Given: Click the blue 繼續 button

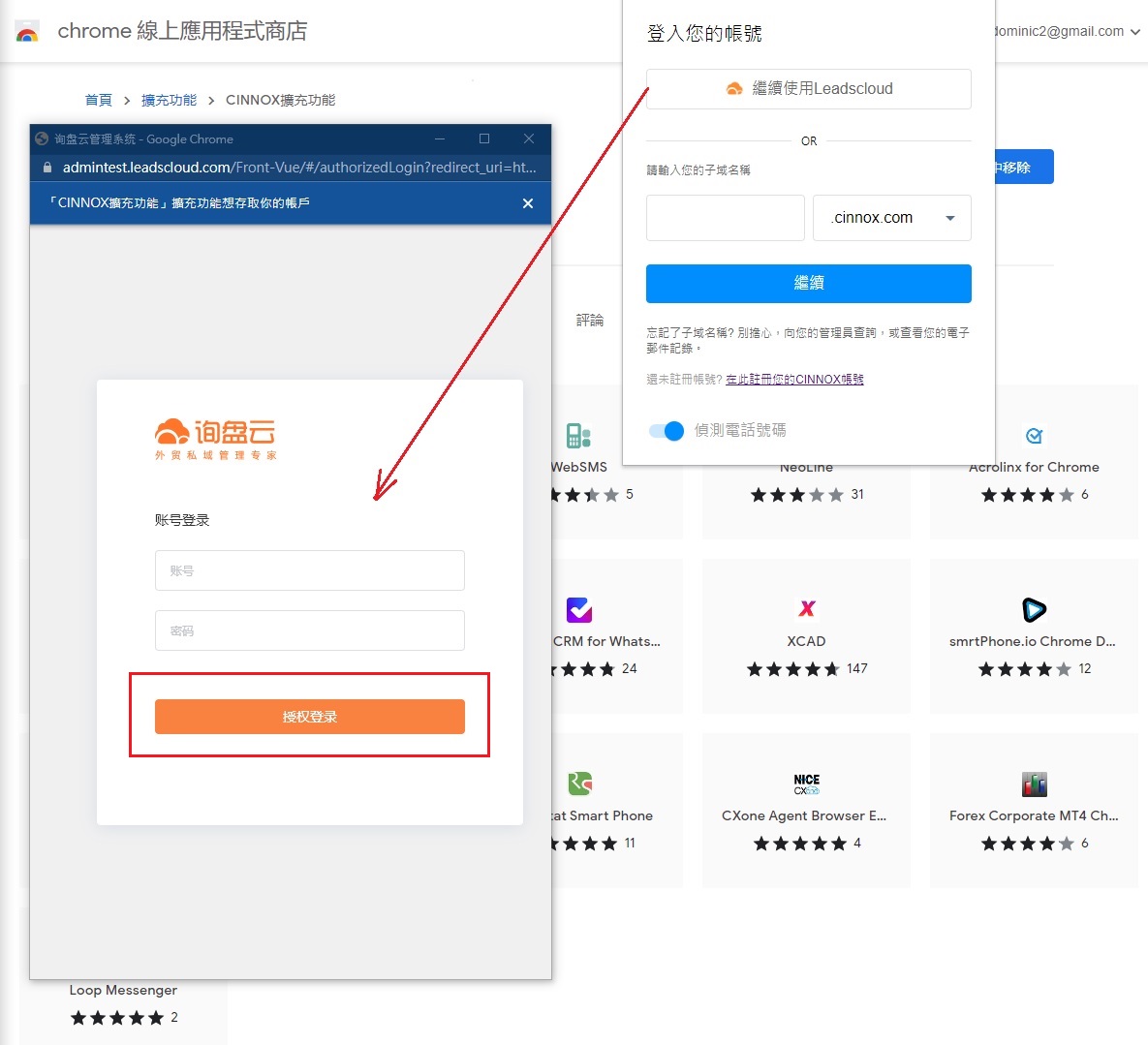Looking at the screenshot, I should (808, 283).
